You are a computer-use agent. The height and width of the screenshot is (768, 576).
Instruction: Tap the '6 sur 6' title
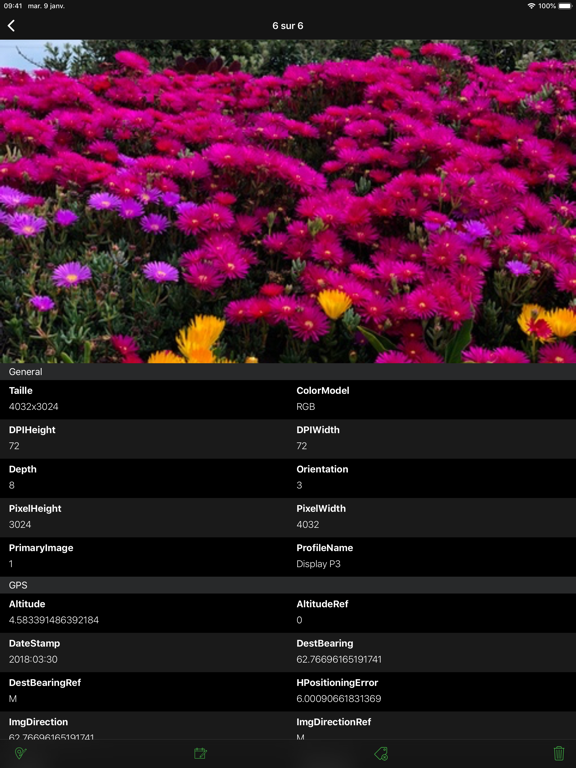(x=288, y=25)
